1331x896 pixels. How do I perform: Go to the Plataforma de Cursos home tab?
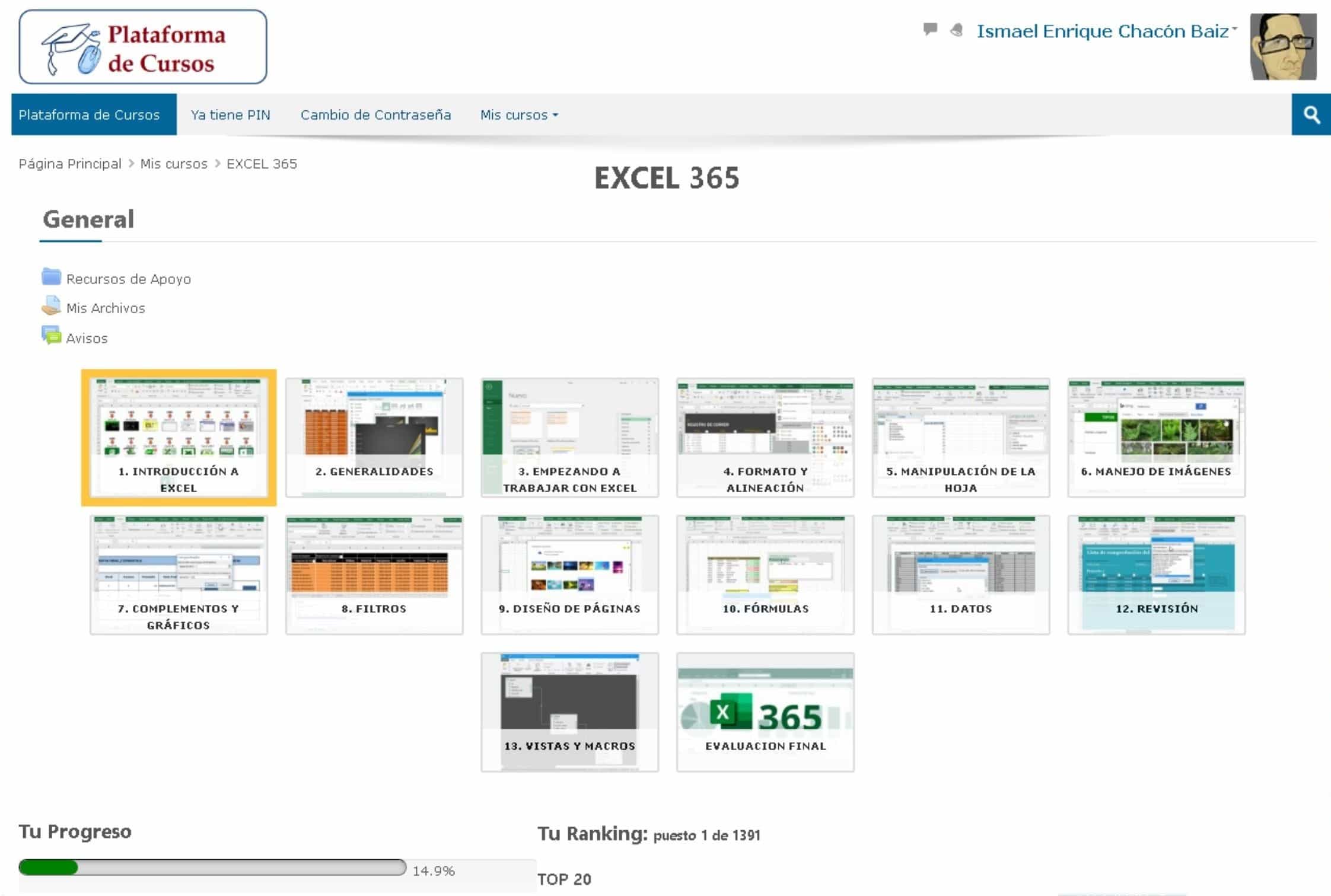[x=89, y=115]
